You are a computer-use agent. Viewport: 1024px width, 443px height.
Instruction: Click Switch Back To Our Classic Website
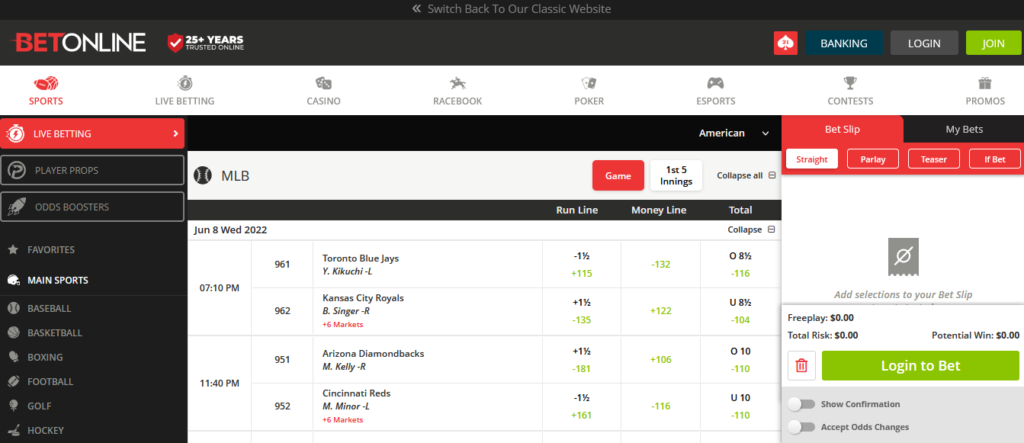click(519, 9)
